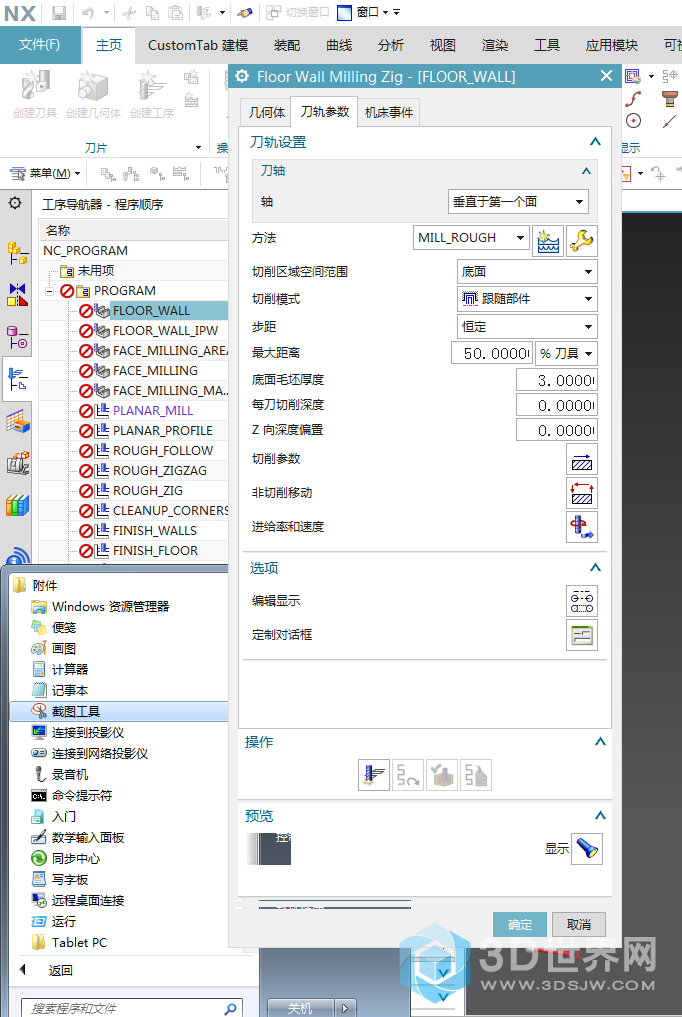
Task: Click the Z 向深度偏置 input field
Action: pyautogui.click(x=557, y=431)
